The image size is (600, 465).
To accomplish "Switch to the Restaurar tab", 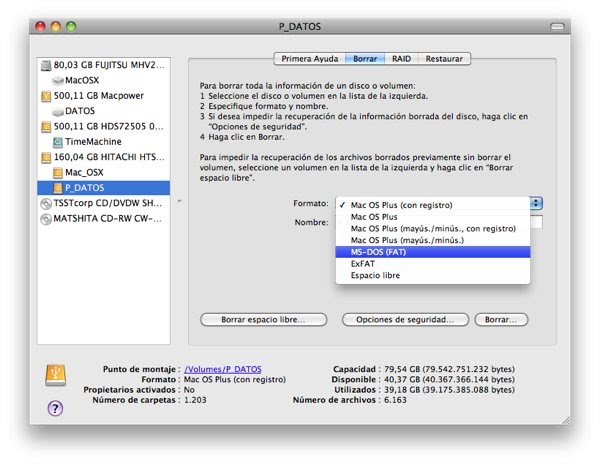I will coord(444,59).
